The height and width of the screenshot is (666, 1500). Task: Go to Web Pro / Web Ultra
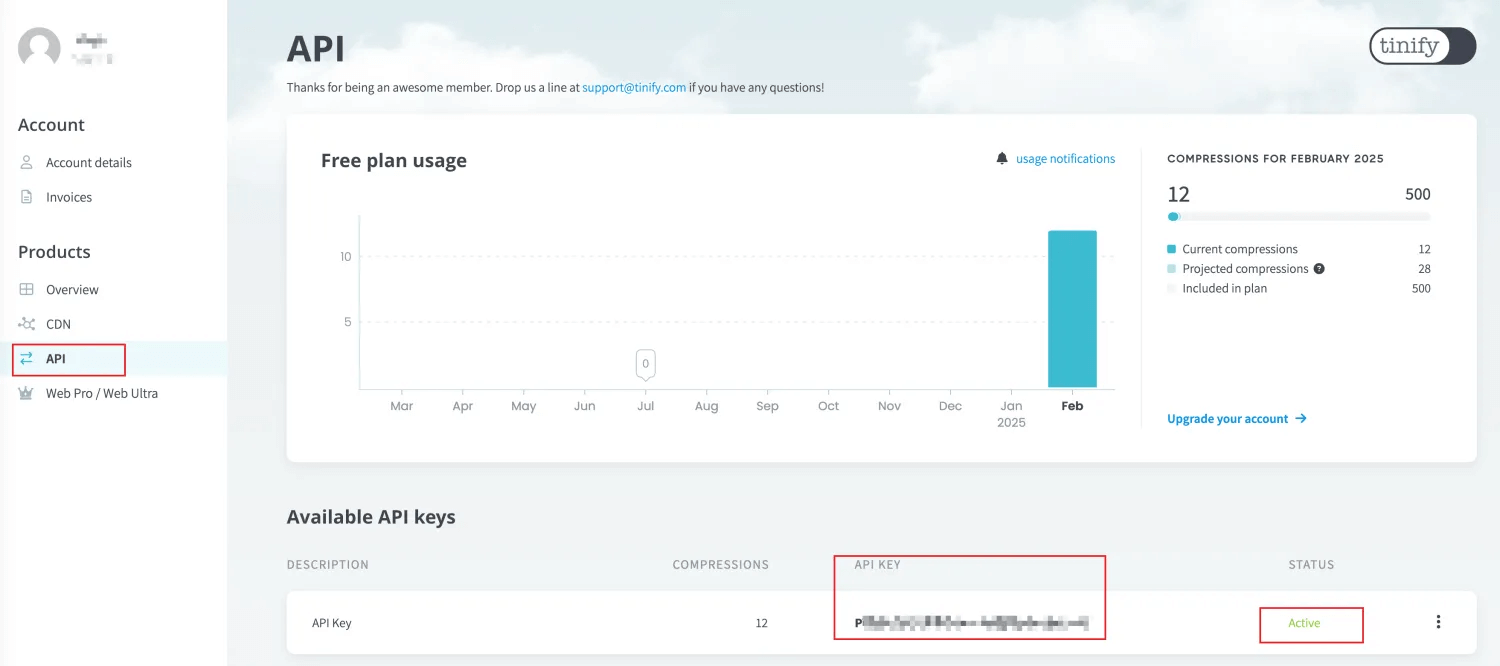[101, 393]
